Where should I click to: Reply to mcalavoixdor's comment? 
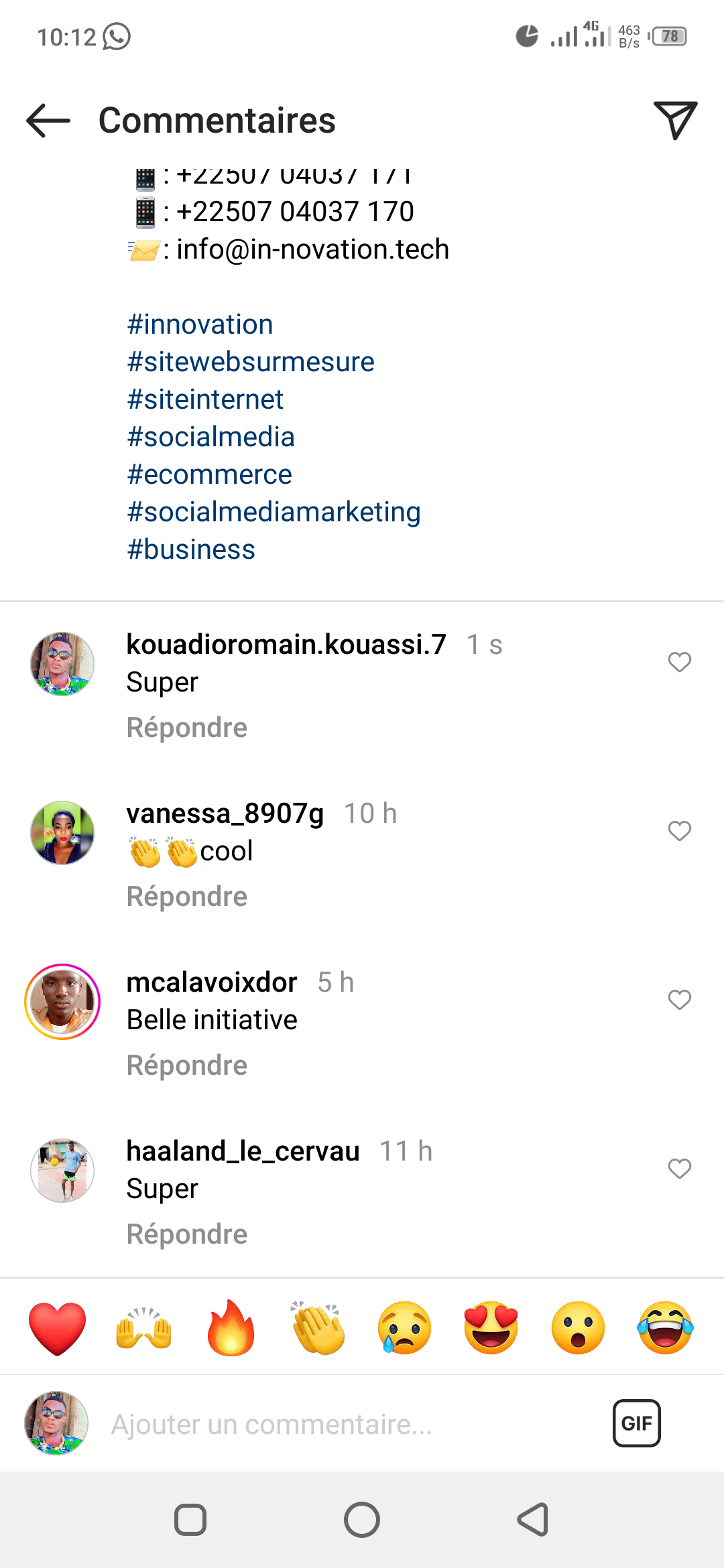click(187, 1065)
